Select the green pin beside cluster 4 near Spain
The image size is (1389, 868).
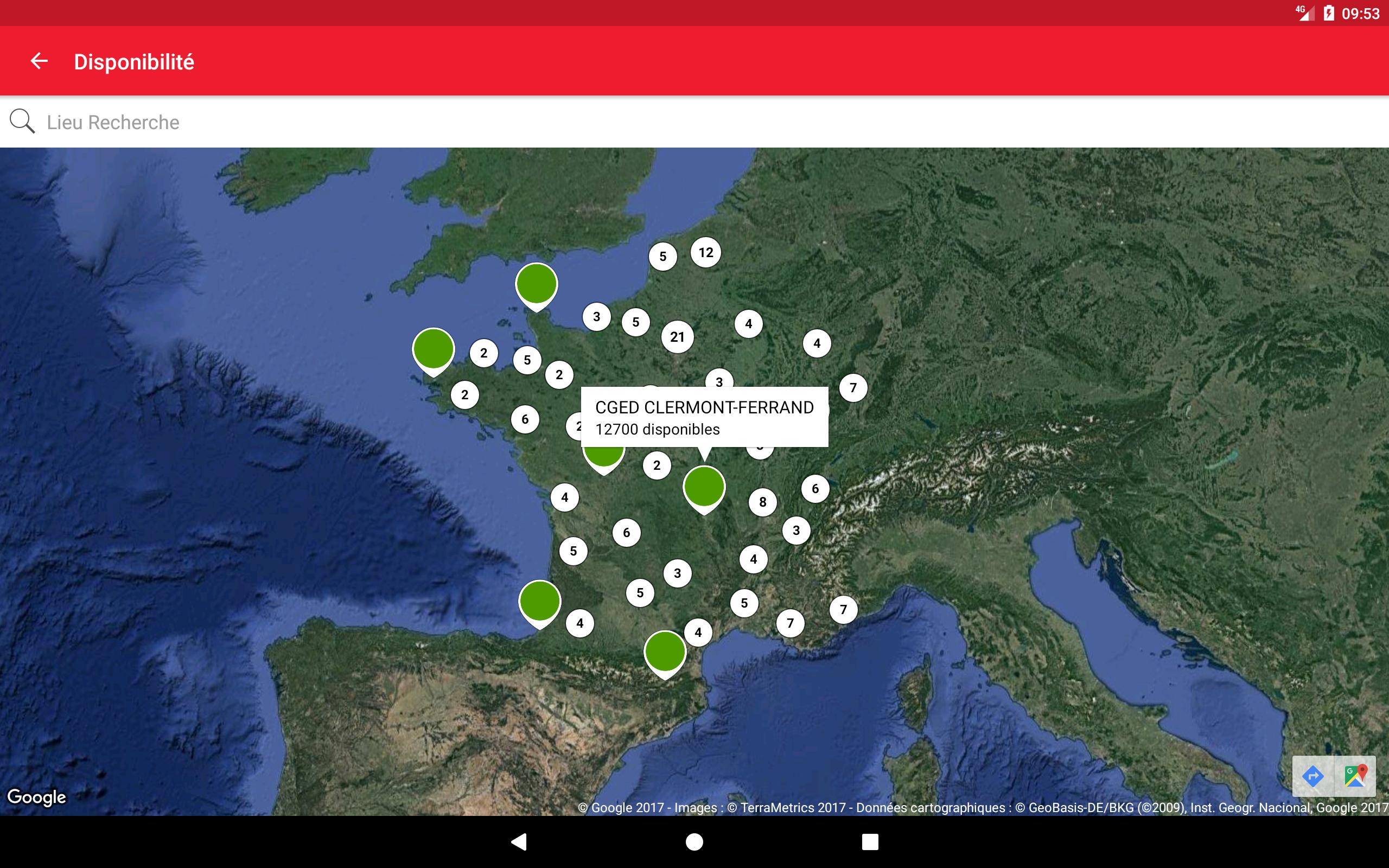539,604
